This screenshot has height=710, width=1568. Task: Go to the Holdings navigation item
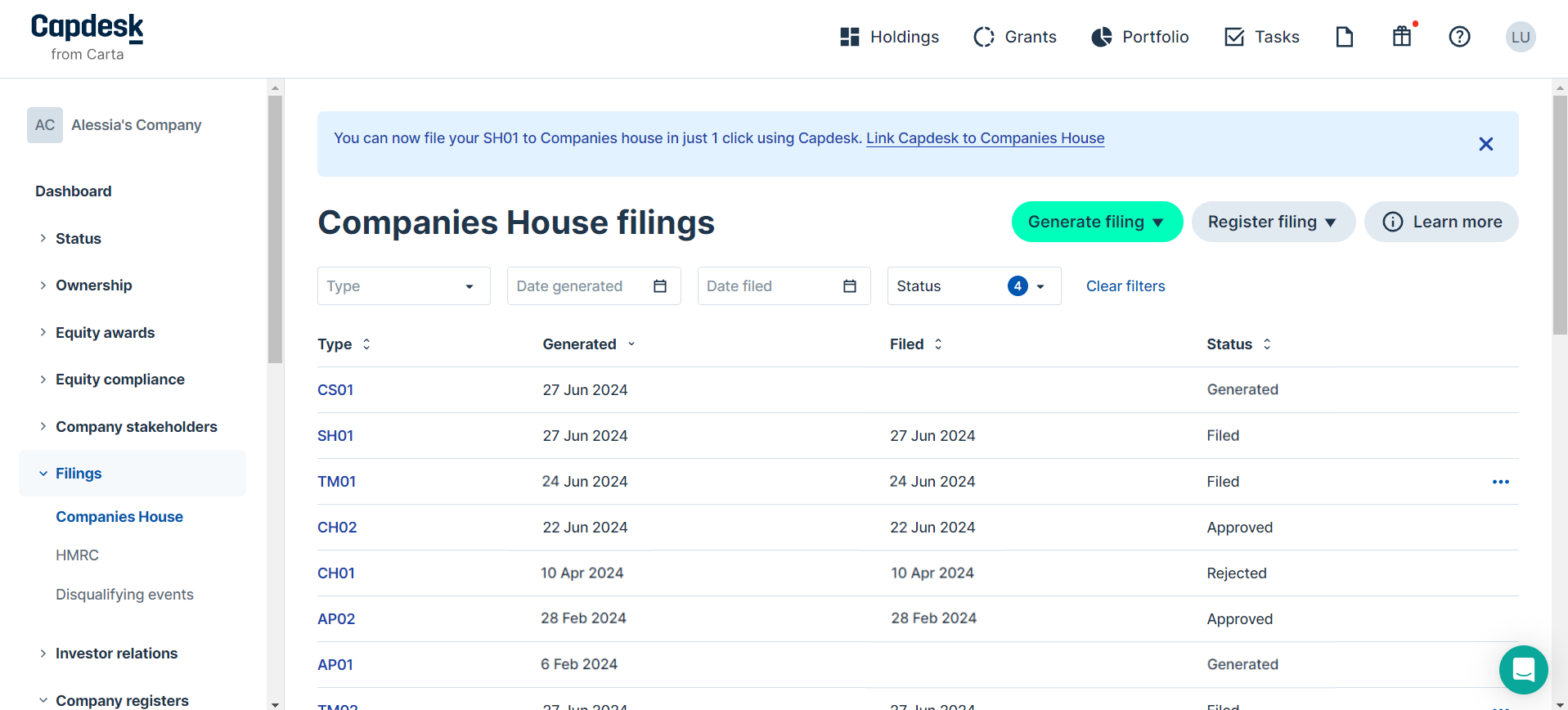[x=889, y=37]
